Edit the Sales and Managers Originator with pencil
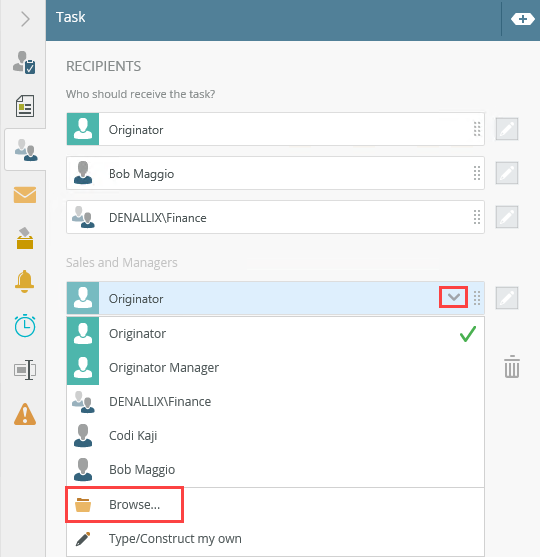The image size is (540, 557). point(507,298)
